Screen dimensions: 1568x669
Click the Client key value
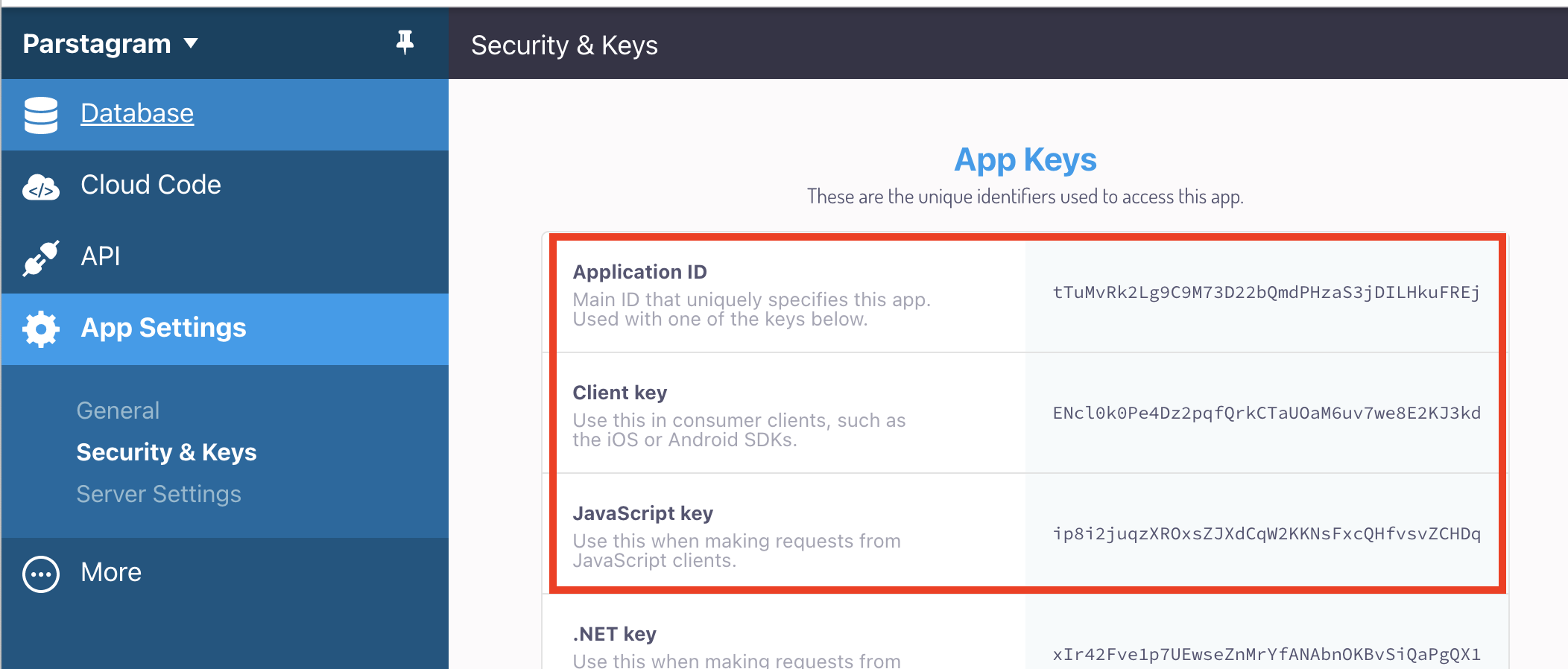pos(1266,413)
